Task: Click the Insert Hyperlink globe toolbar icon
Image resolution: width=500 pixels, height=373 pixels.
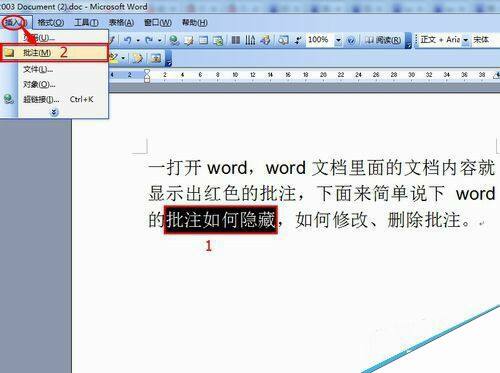Action: [174, 40]
